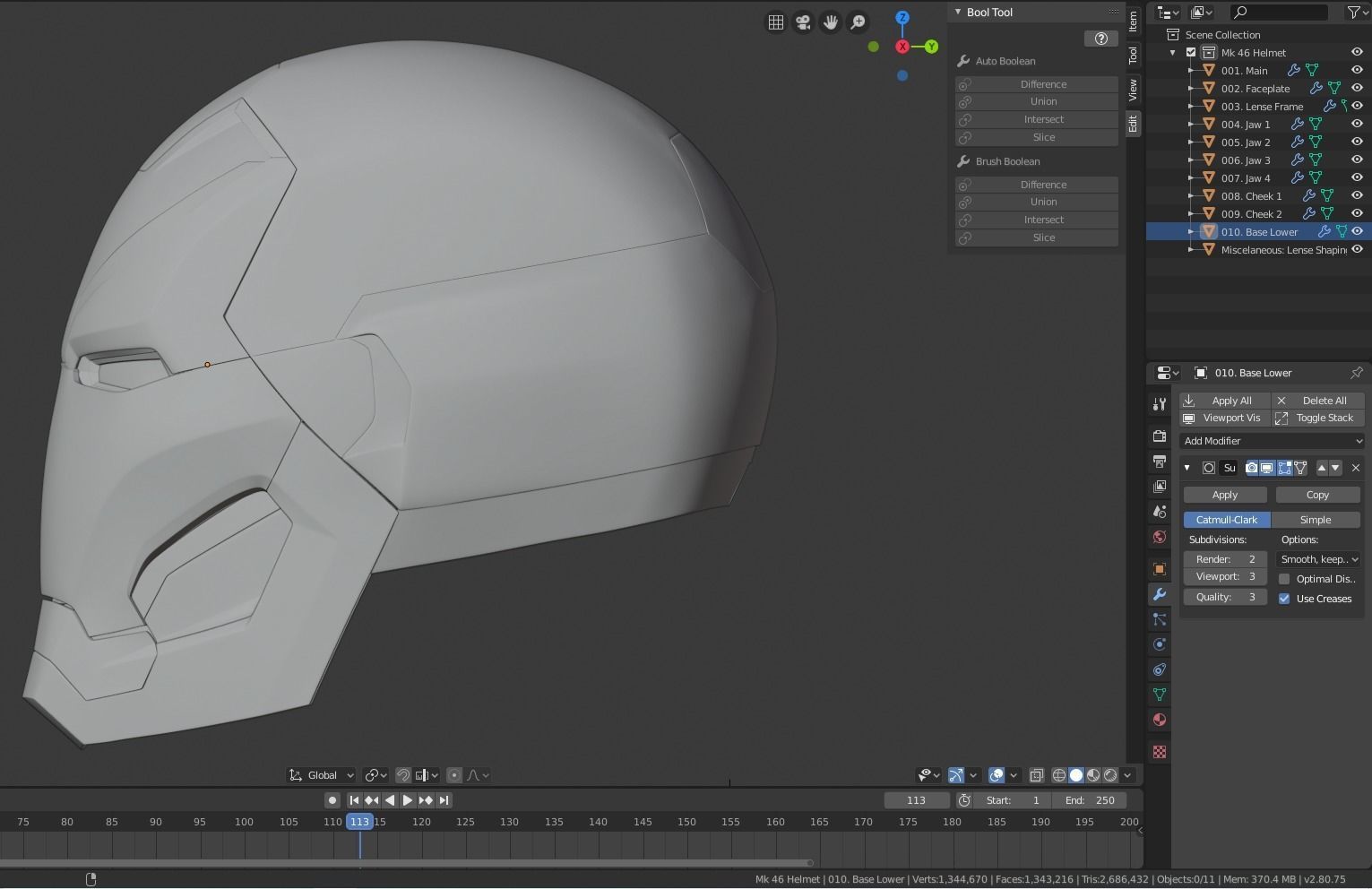The image size is (1372, 889).
Task: Click Delete All modifiers button
Action: tap(1318, 401)
